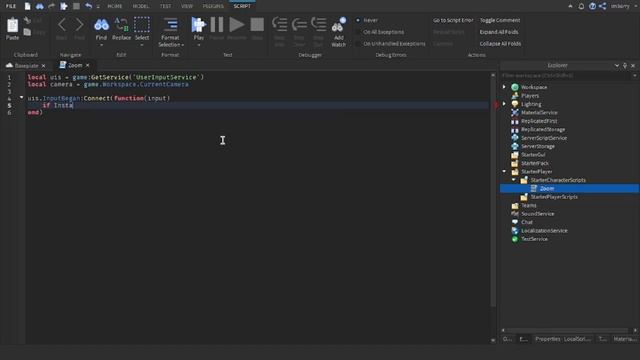Screen dimensions: 640x360
Task: Expand the Workspace tree node
Action: pyautogui.click(x=504, y=87)
